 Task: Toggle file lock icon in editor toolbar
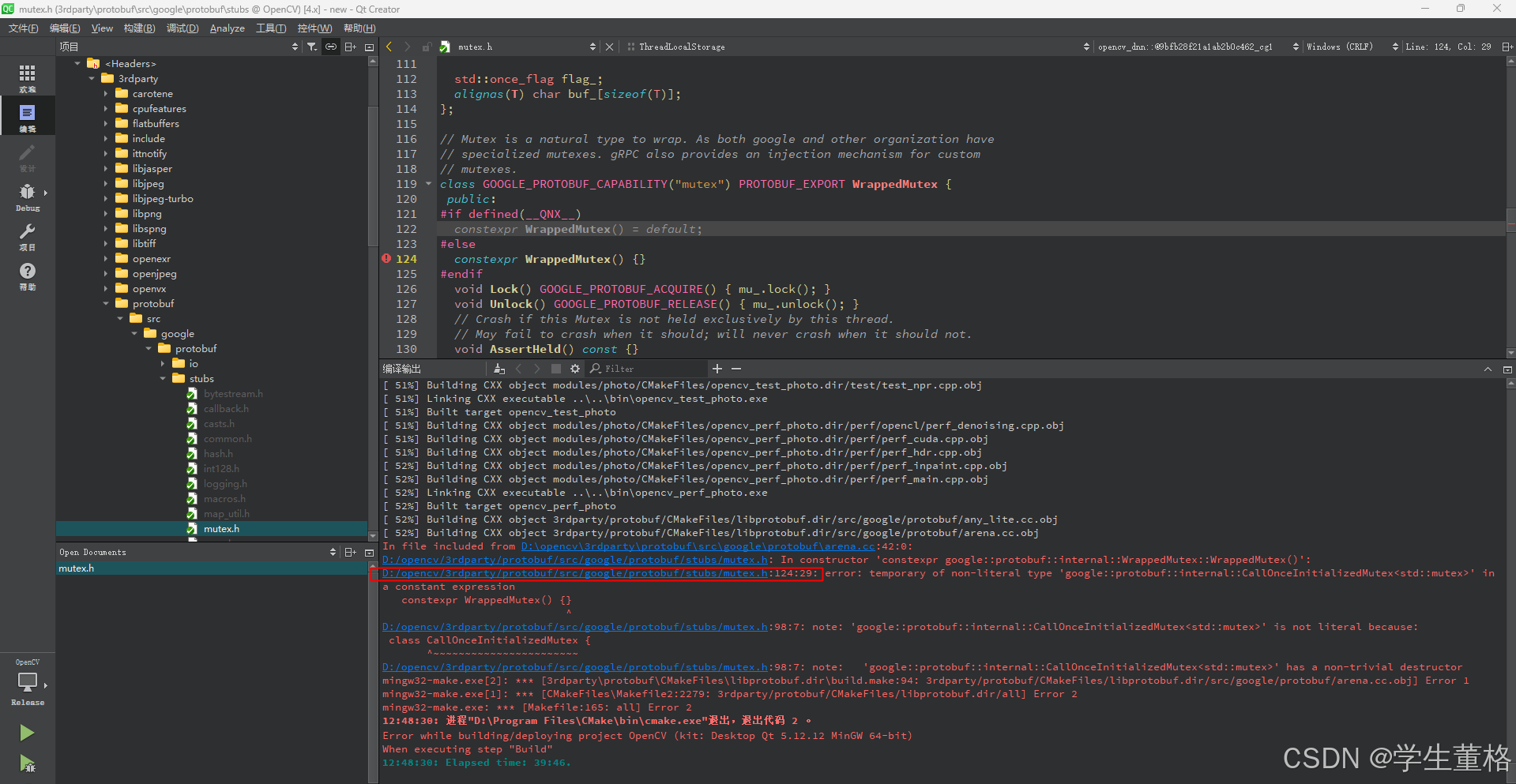[x=427, y=47]
